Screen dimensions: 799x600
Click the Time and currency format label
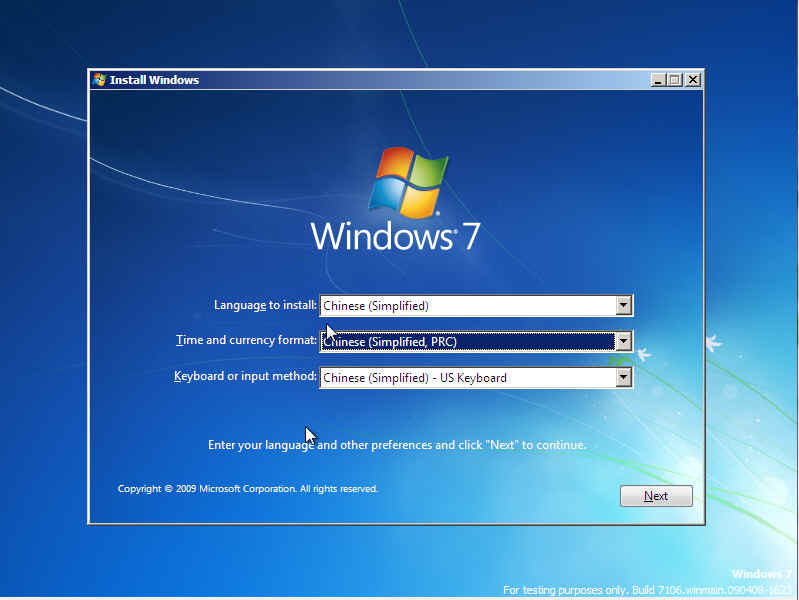click(246, 340)
